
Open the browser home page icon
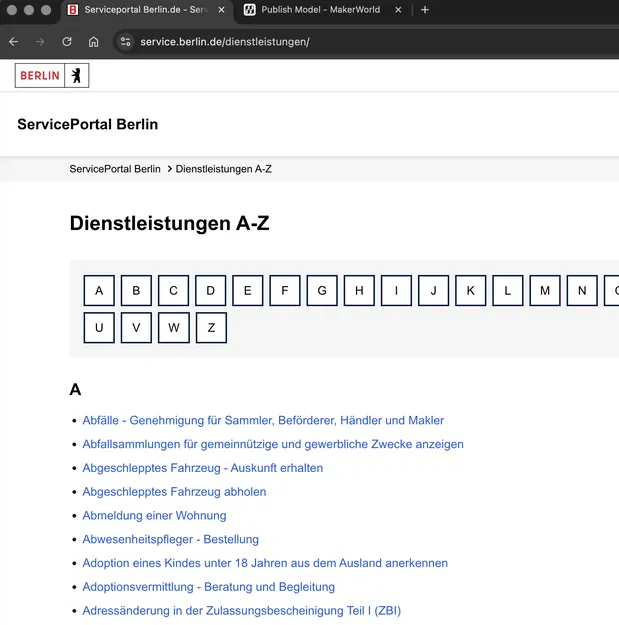pos(93,41)
